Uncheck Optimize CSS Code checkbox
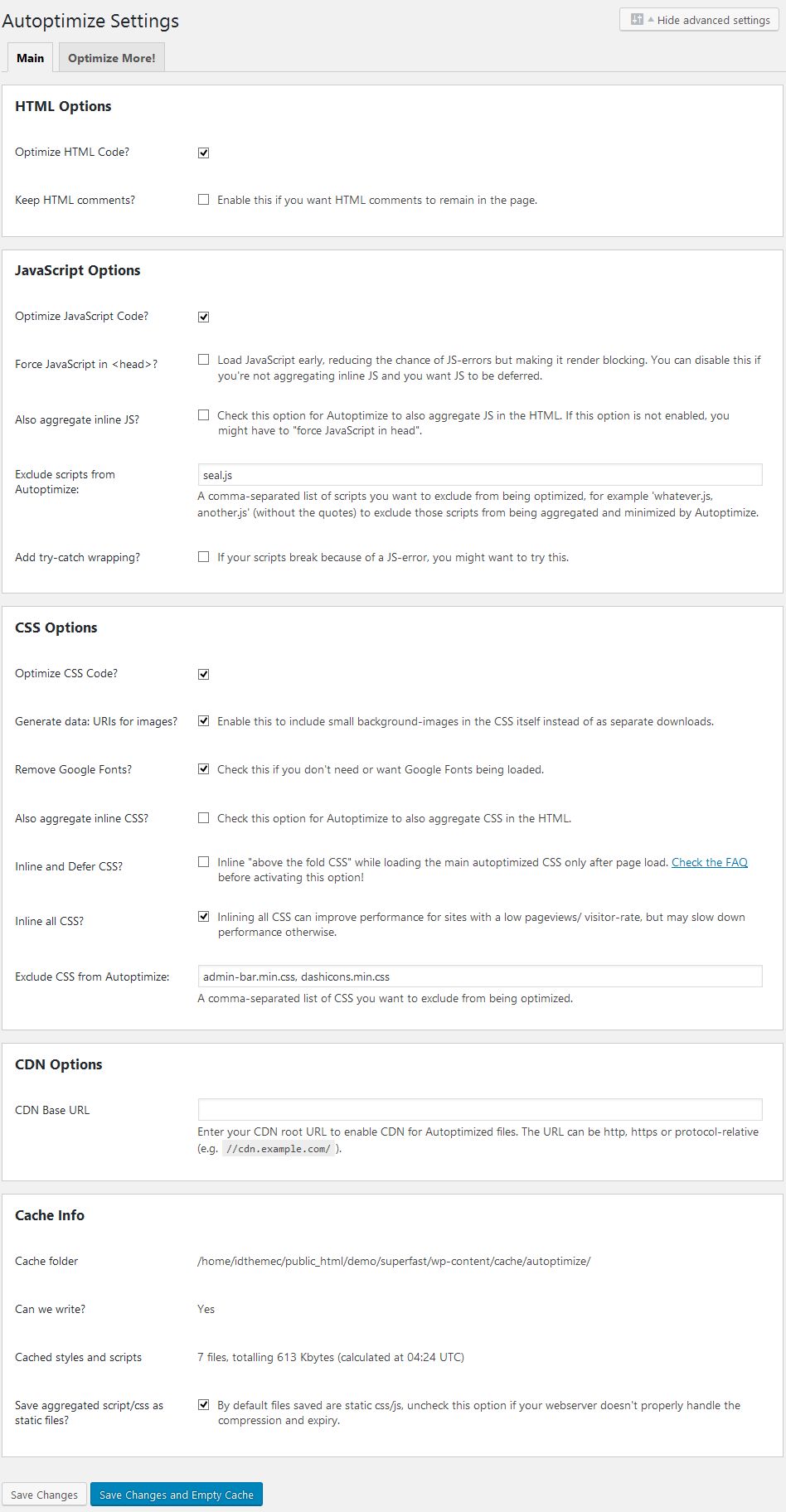This screenshot has height=1512, width=786. (204, 674)
